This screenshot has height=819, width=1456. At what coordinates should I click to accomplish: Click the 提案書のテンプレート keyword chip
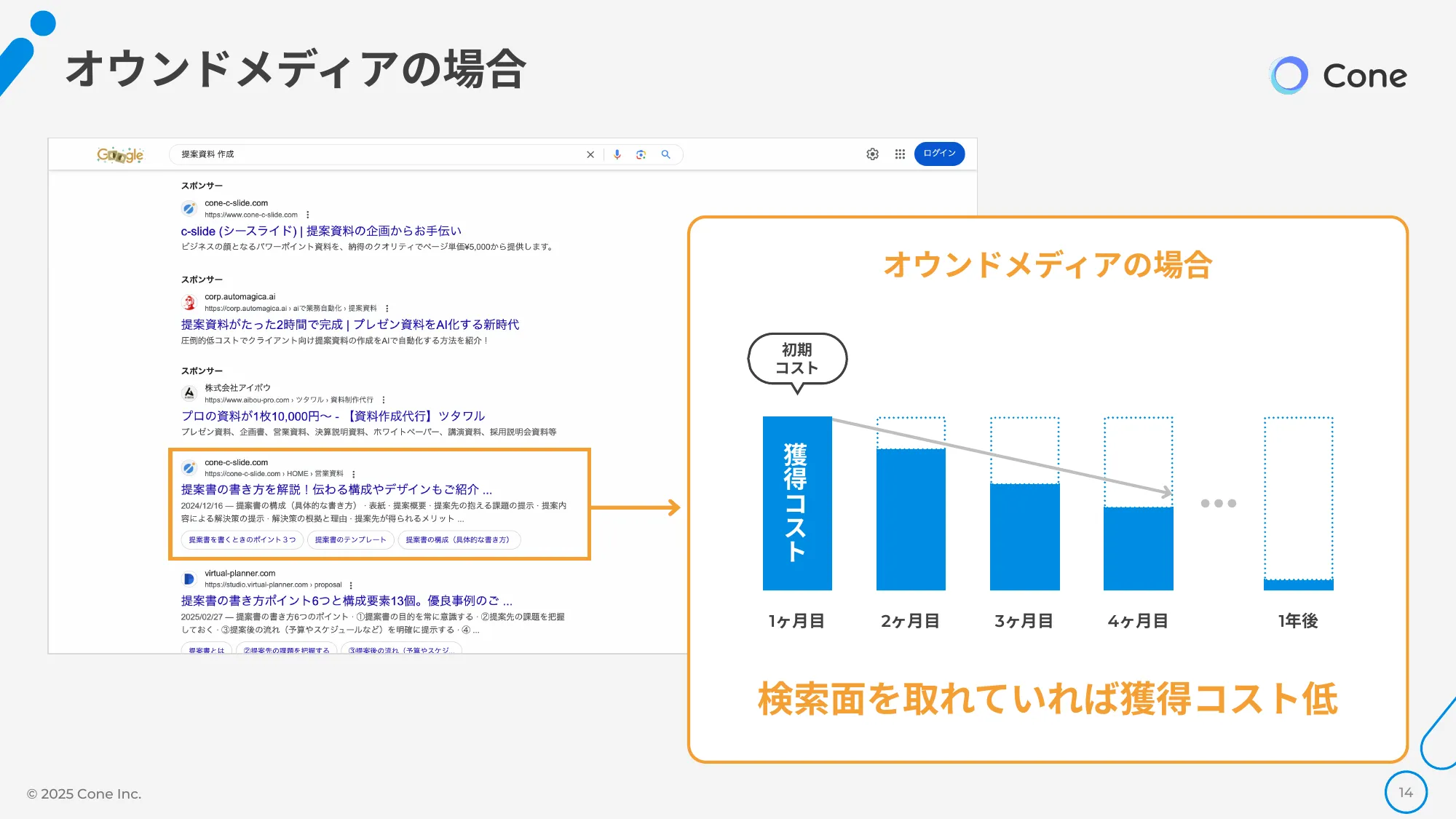(350, 539)
